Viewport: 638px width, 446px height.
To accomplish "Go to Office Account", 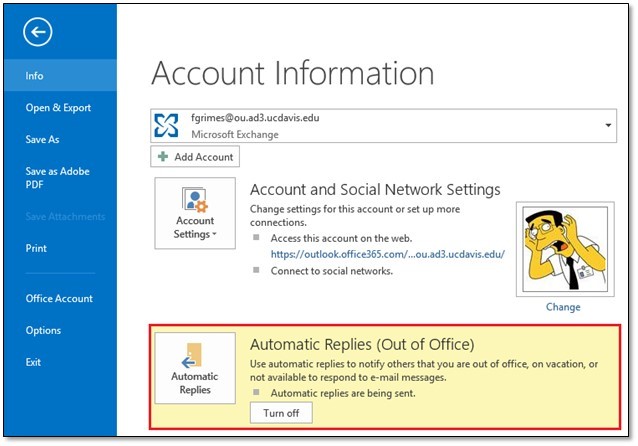I will (59, 298).
